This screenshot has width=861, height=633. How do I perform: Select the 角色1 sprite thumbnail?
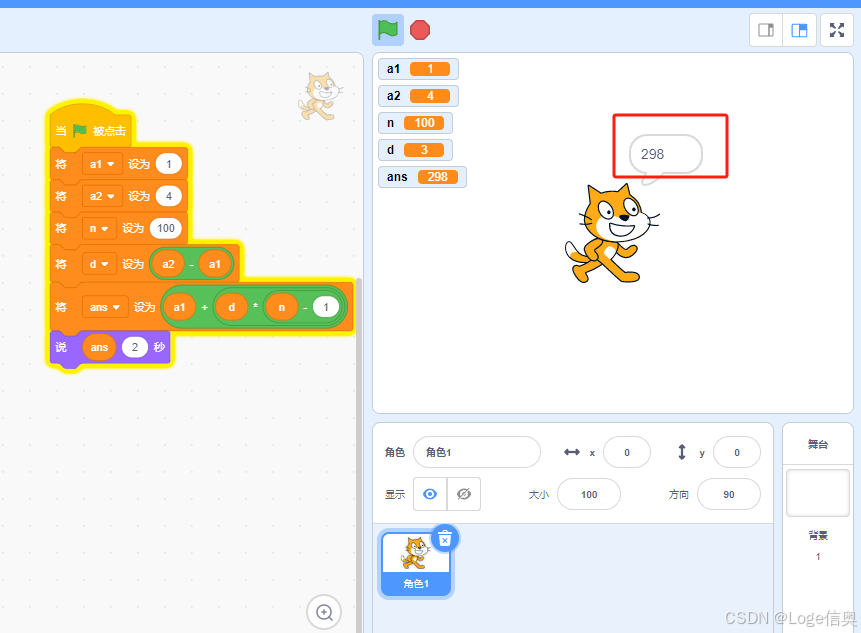(416, 563)
